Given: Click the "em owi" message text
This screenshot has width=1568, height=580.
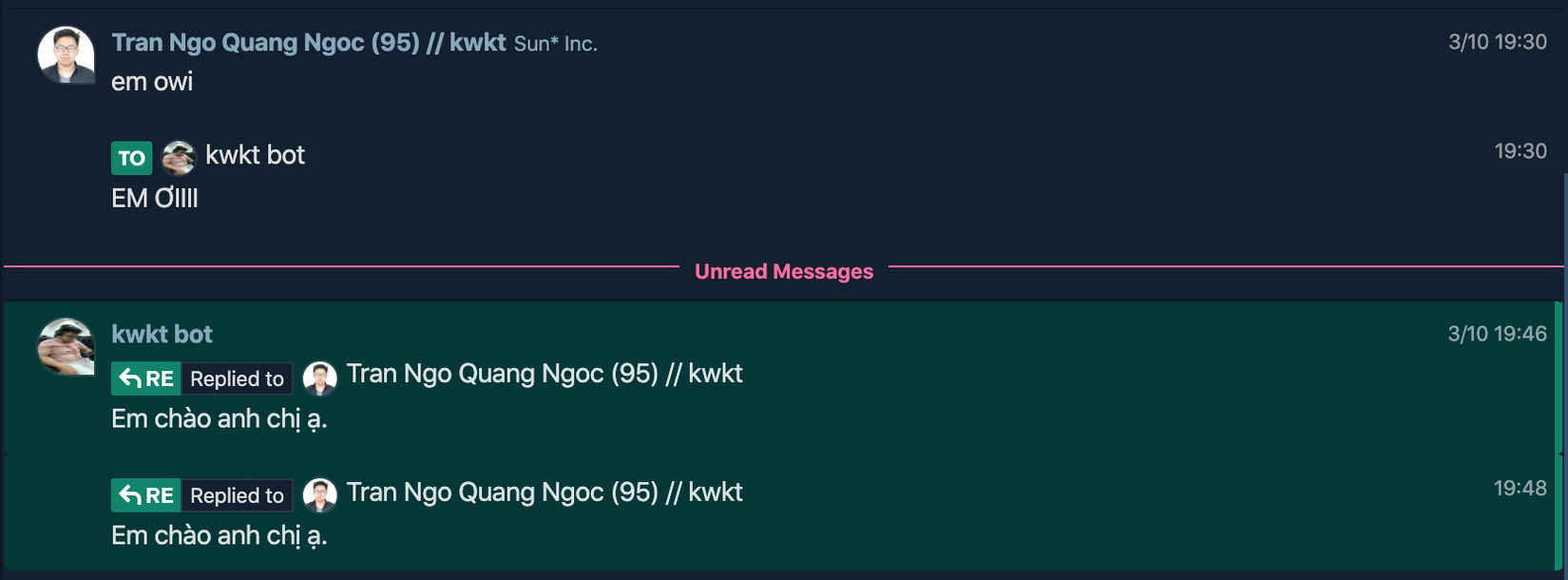Looking at the screenshot, I should point(152,82).
